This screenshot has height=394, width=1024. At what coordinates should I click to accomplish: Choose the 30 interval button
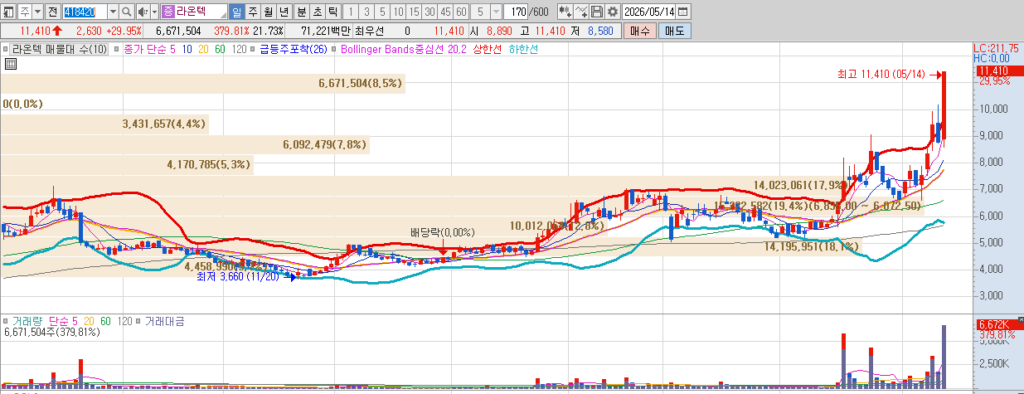(429, 12)
